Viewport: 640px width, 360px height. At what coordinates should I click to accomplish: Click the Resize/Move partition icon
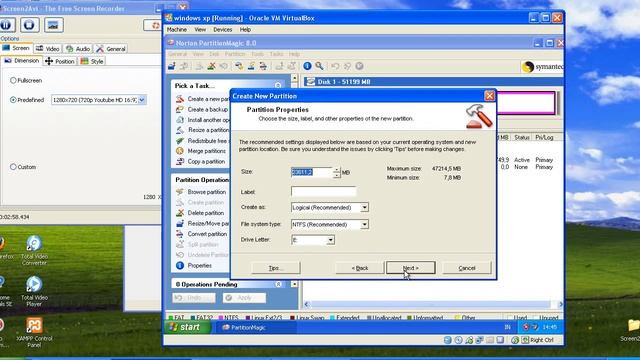(180, 223)
